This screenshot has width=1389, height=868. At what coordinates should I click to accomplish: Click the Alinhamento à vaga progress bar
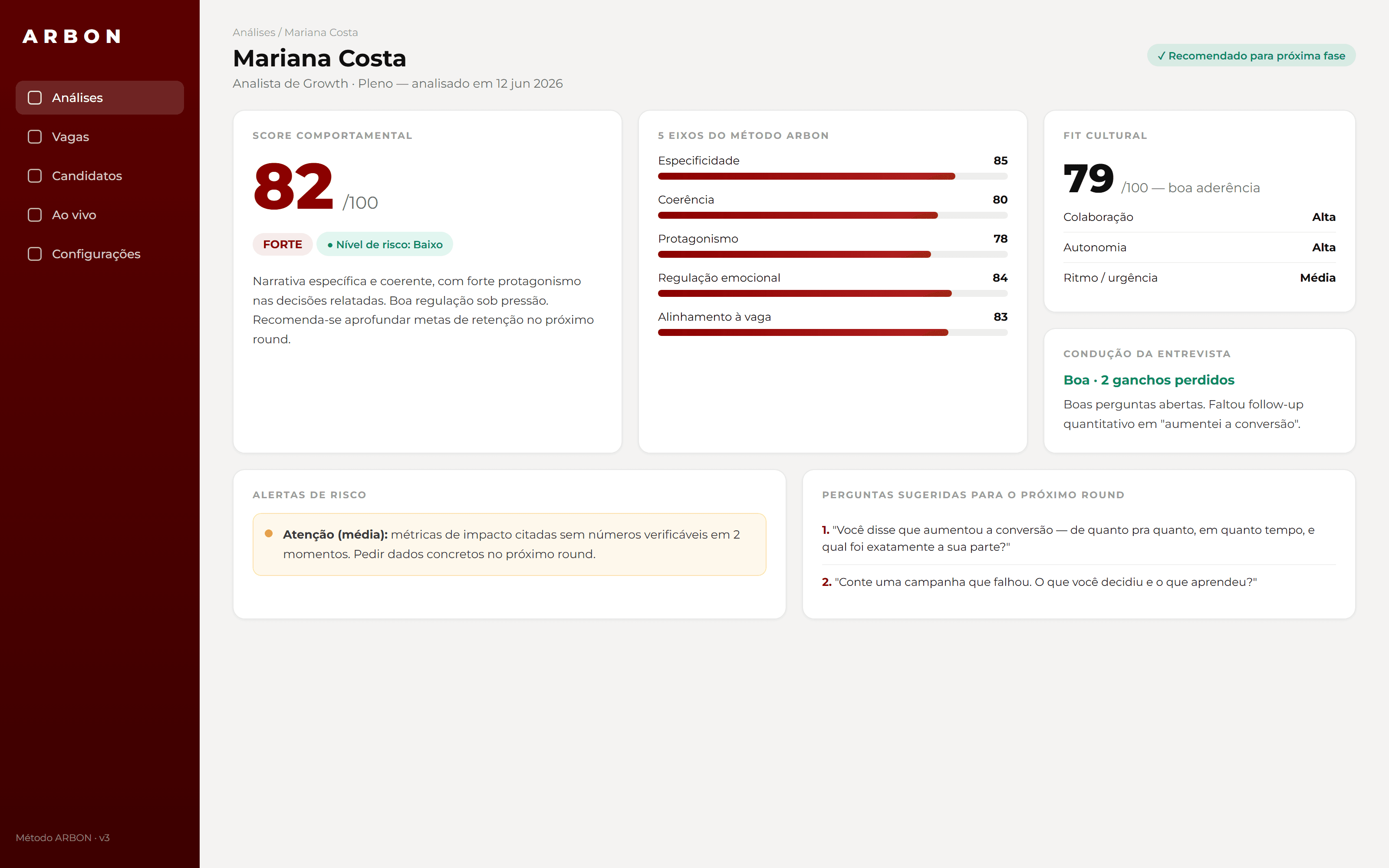click(832, 332)
